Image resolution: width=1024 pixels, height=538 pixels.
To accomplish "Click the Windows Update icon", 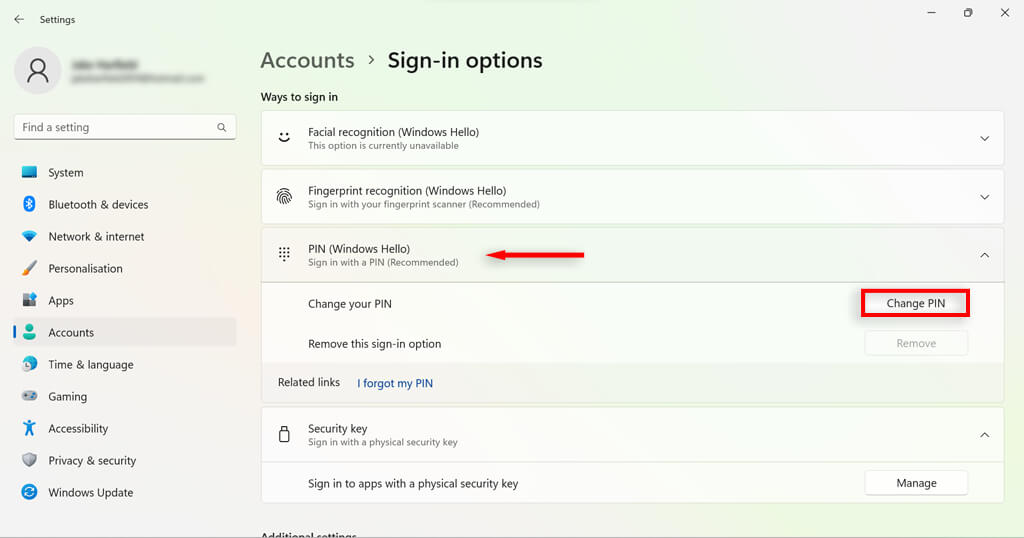I will click(29, 492).
